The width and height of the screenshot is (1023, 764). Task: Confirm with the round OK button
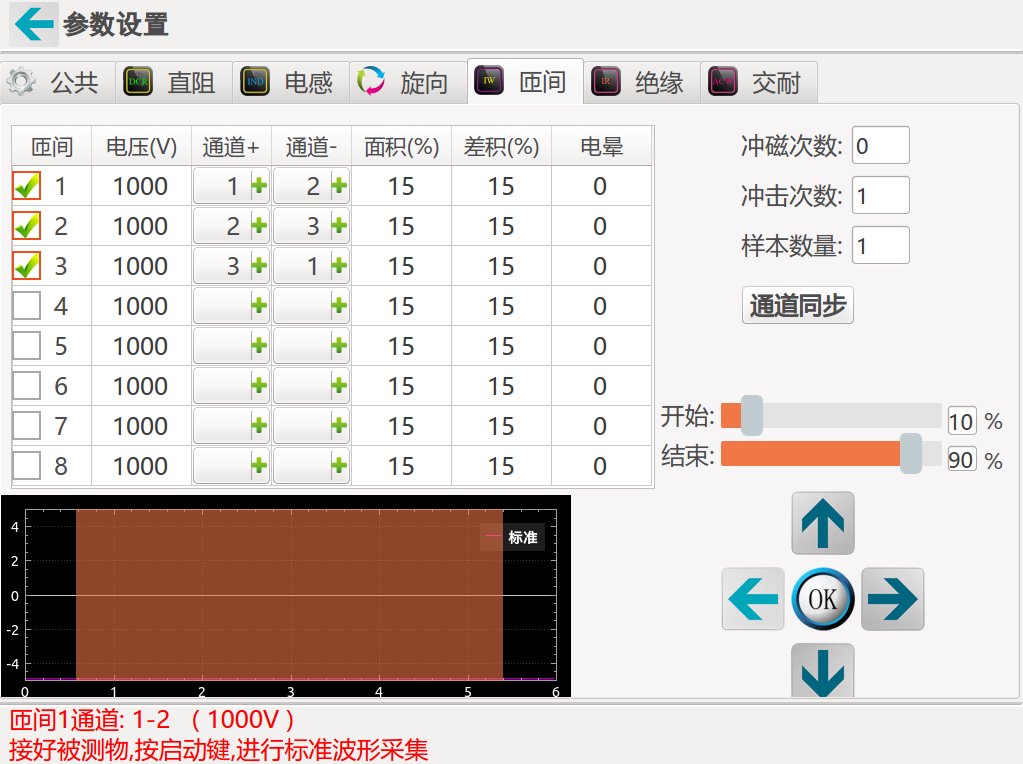point(823,599)
